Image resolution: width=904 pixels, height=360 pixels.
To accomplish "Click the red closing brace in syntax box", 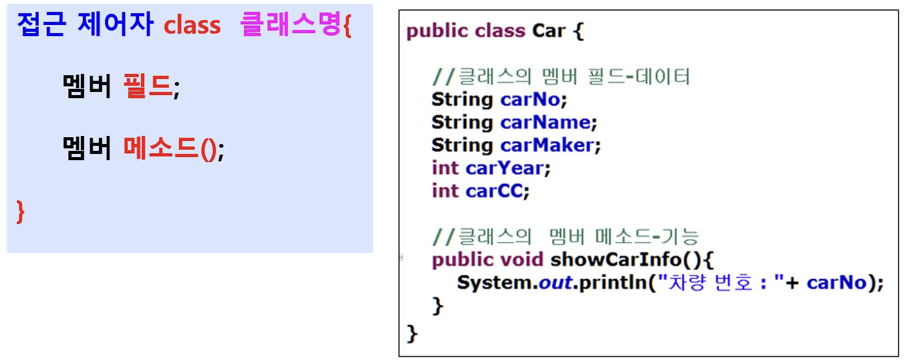I will coord(21,212).
